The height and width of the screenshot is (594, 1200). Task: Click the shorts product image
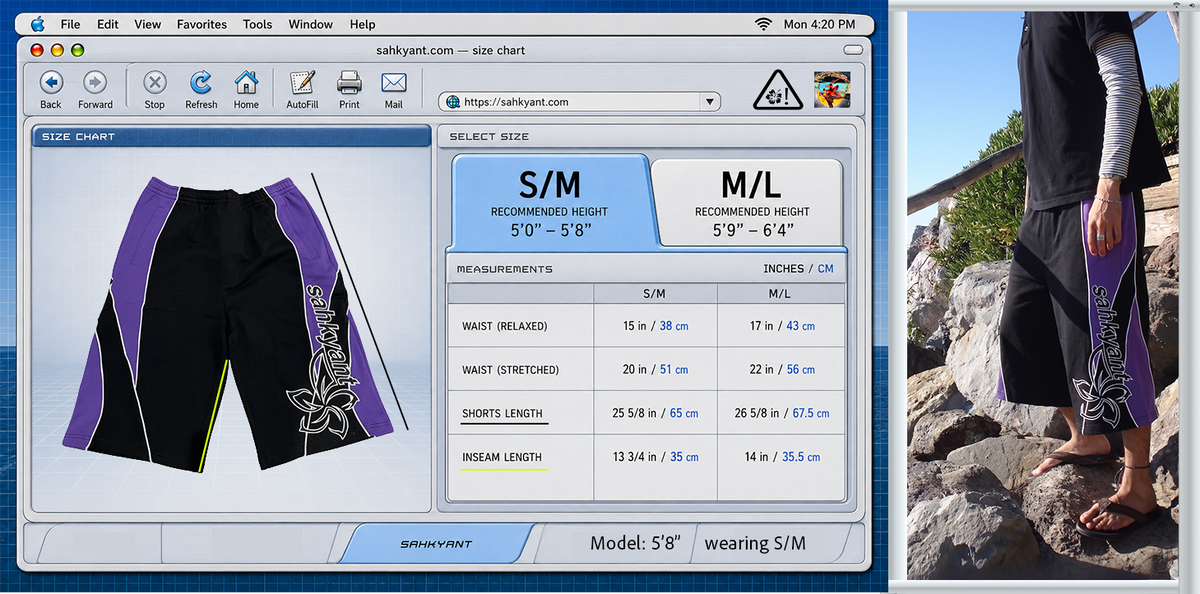point(230,323)
